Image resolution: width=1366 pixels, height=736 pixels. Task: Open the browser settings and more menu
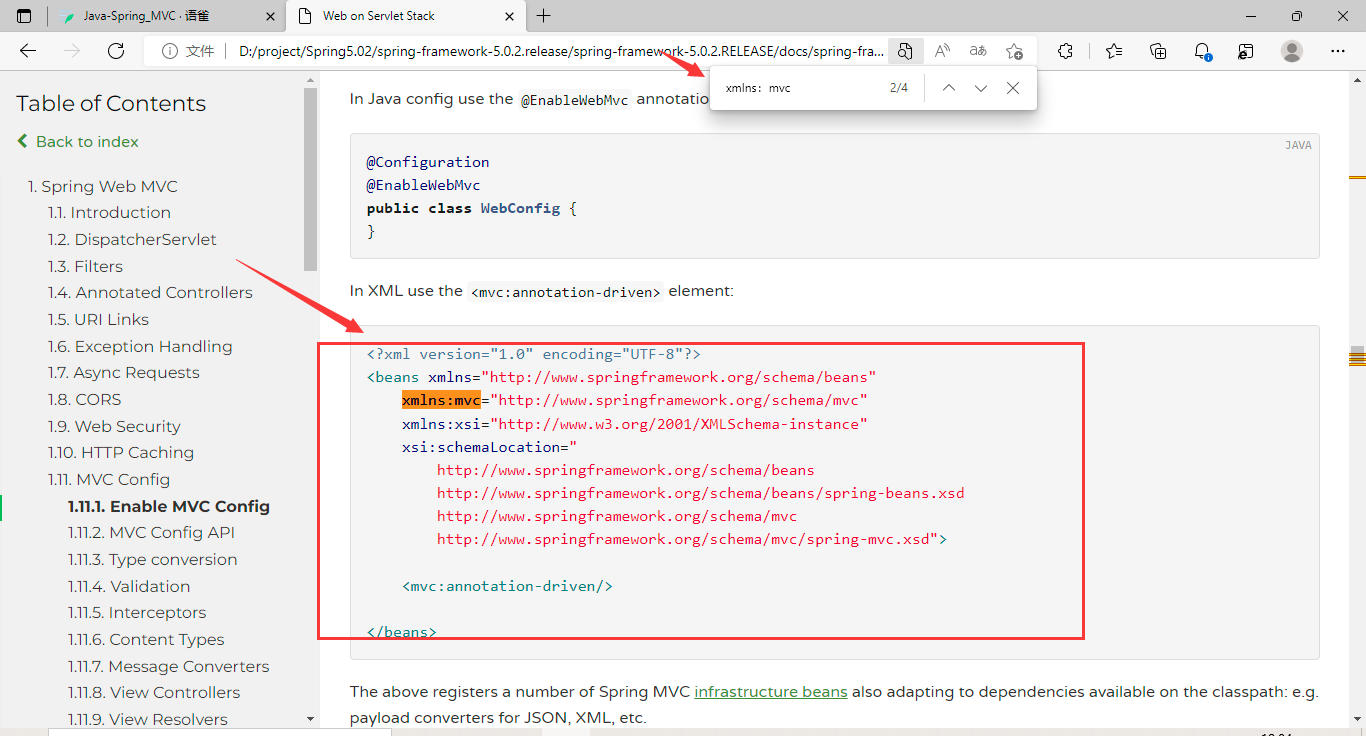click(1338, 51)
